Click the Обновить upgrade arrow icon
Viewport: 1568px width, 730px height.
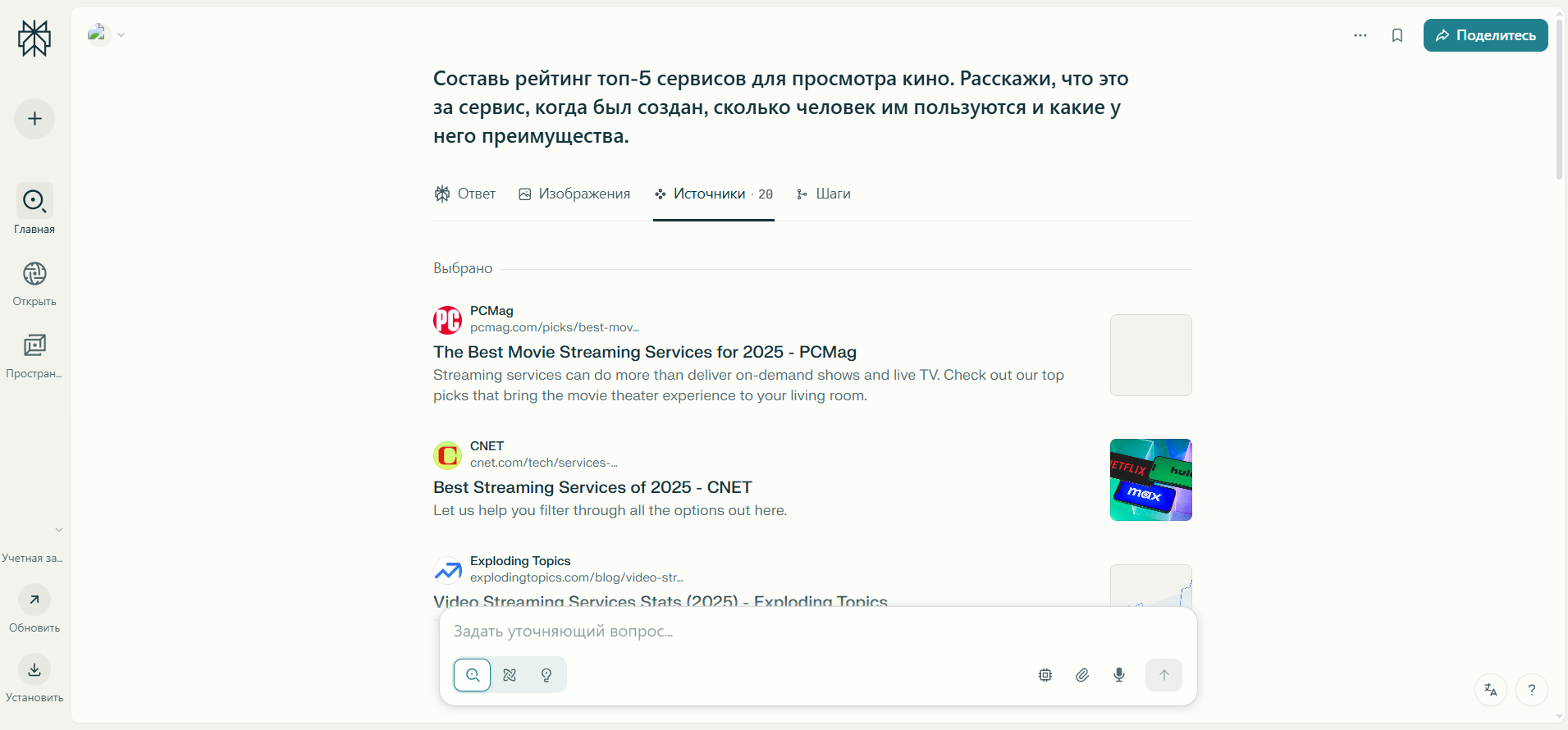click(34, 600)
